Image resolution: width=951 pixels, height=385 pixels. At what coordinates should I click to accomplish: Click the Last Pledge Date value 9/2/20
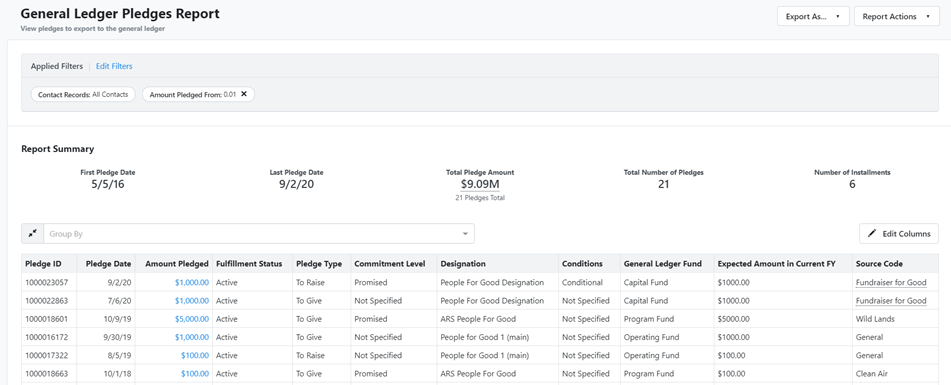click(297, 184)
